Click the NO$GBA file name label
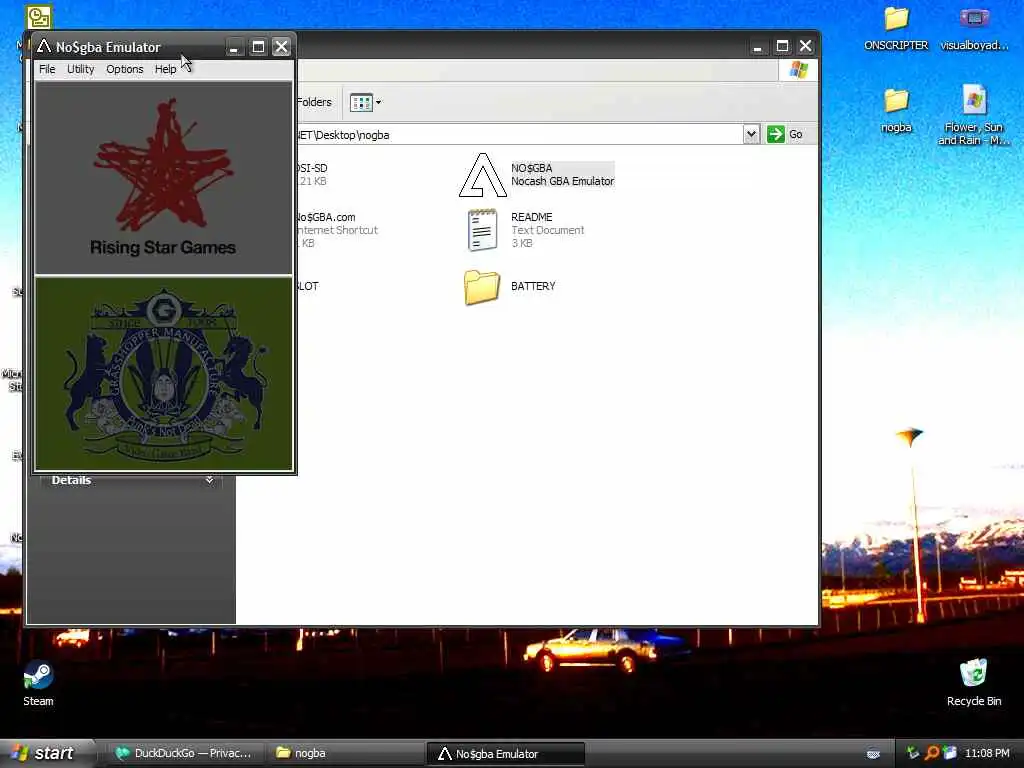Screen dimensions: 1024x768 tap(532, 168)
